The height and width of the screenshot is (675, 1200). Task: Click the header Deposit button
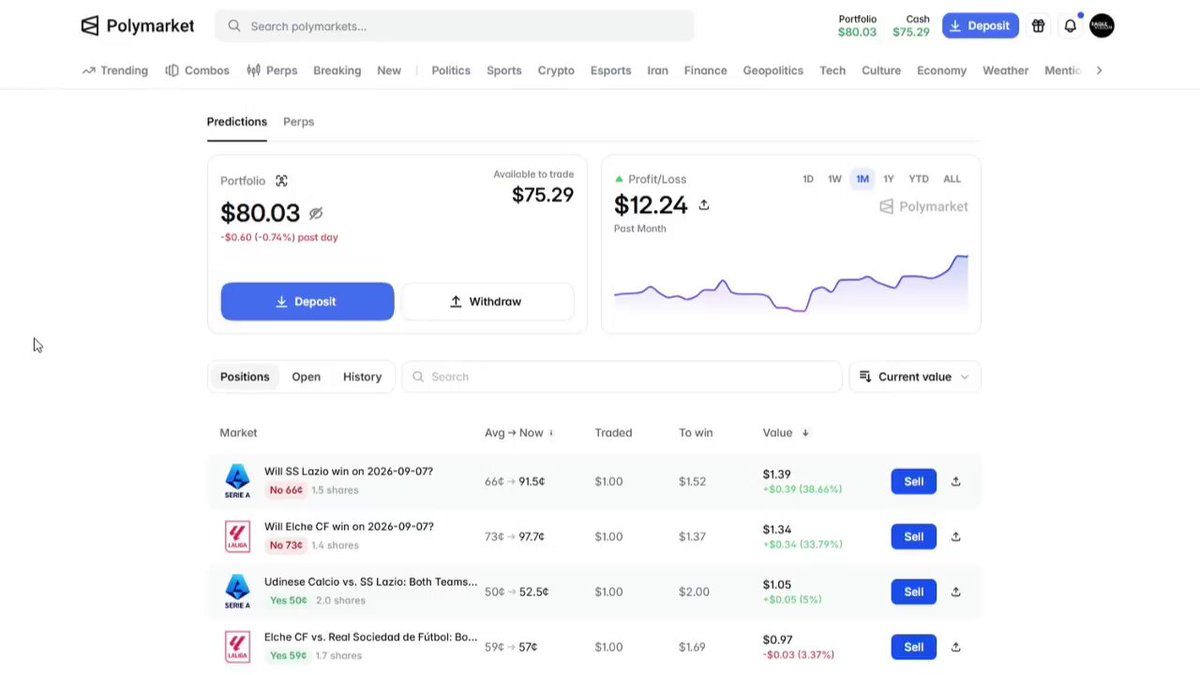coord(980,26)
